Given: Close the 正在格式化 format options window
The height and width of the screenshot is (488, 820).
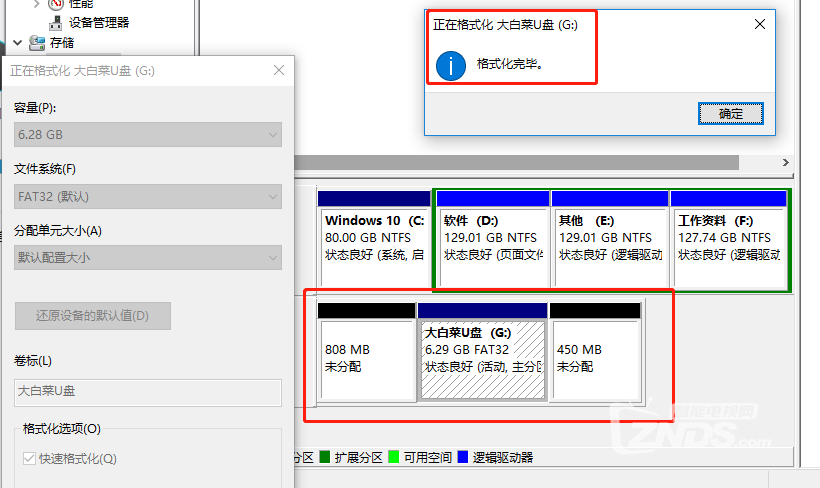Looking at the screenshot, I should click(x=279, y=70).
